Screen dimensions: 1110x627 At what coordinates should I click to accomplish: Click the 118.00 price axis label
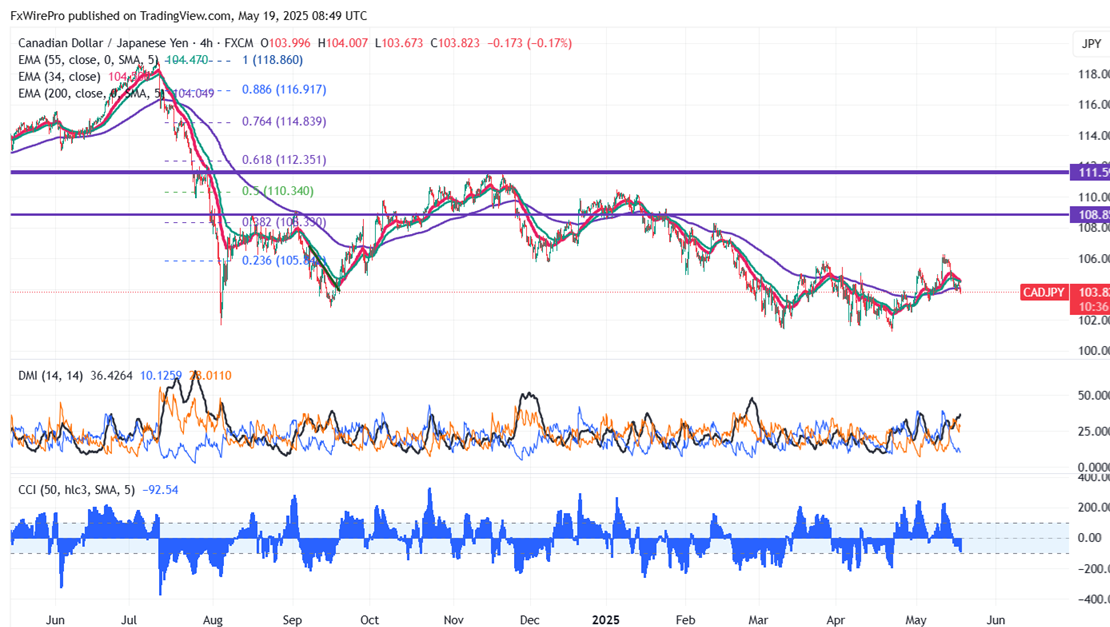click(x=1092, y=74)
